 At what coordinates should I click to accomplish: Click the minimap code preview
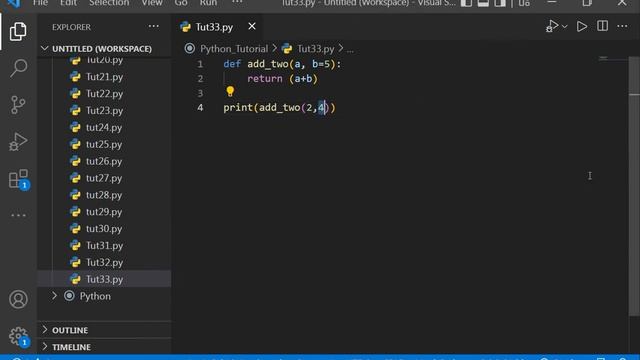pyautogui.click(x=603, y=58)
